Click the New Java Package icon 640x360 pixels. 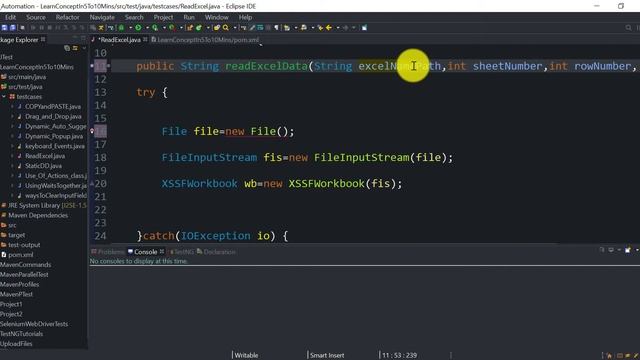(190, 28)
